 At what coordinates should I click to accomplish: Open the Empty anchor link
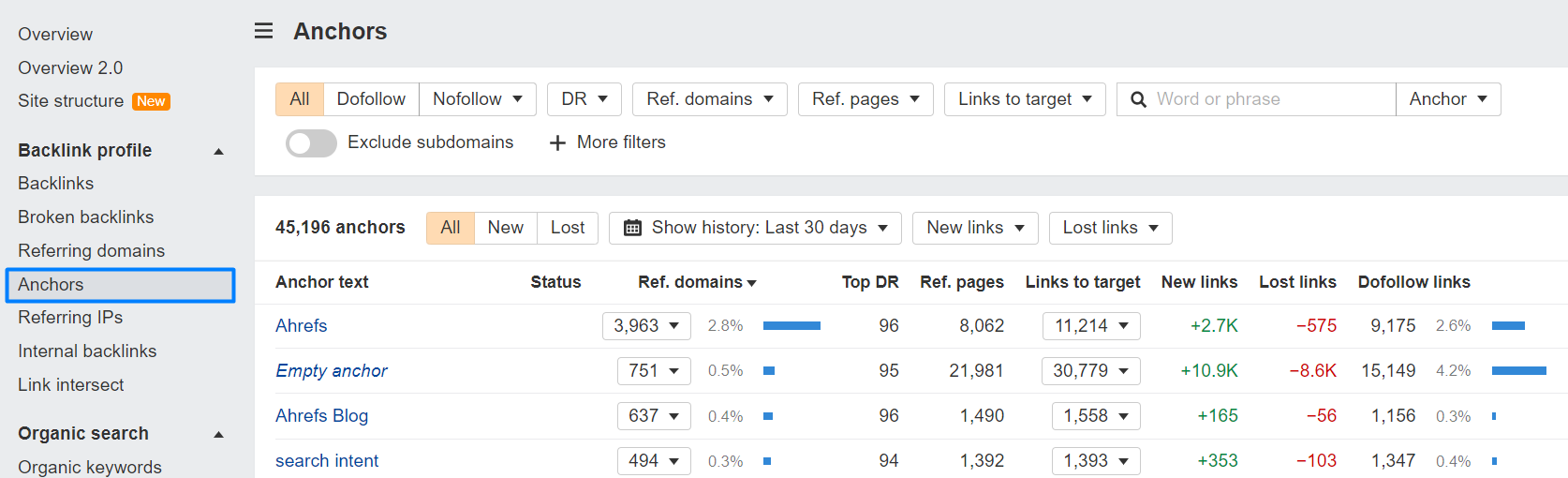pyautogui.click(x=332, y=371)
